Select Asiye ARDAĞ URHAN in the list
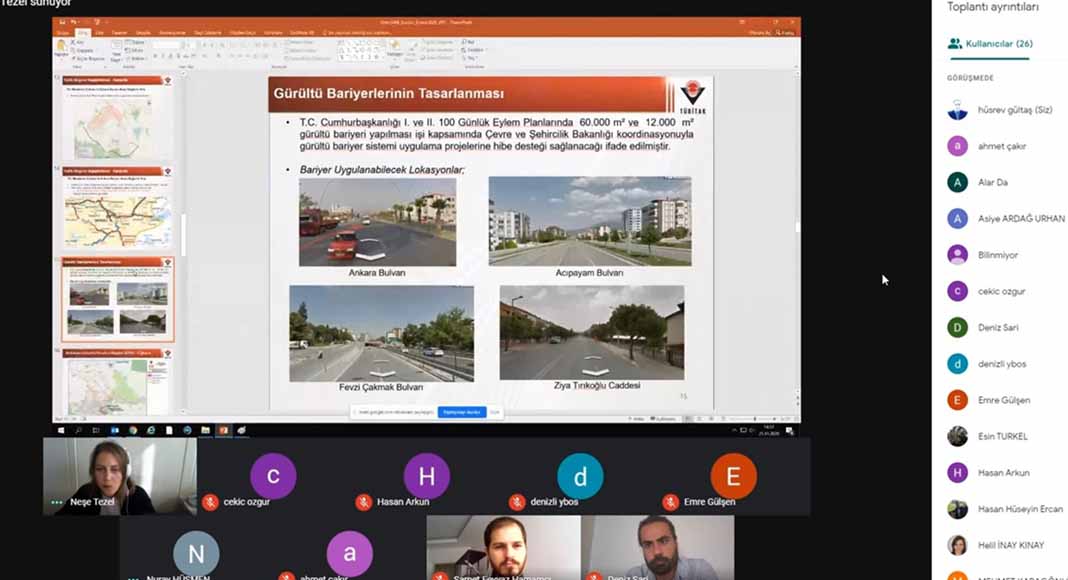 tap(1007, 219)
